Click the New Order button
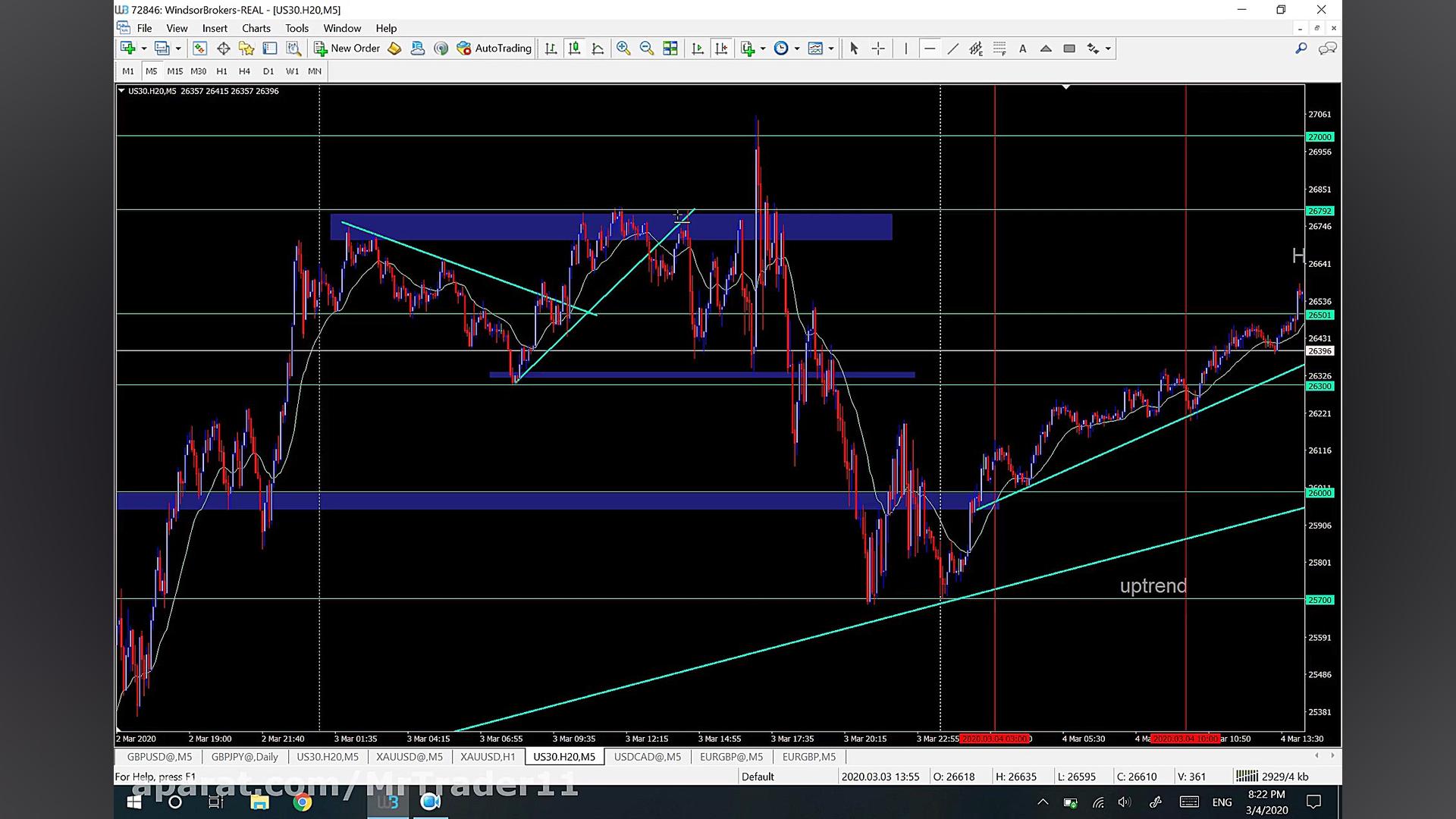 (x=347, y=49)
